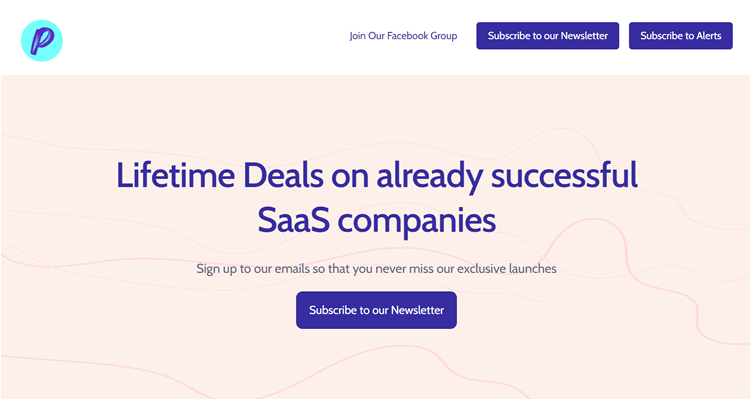Click the purple P letter inside the logo
The width and height of the screenshot is (750, 400).
tap(42, 41)
